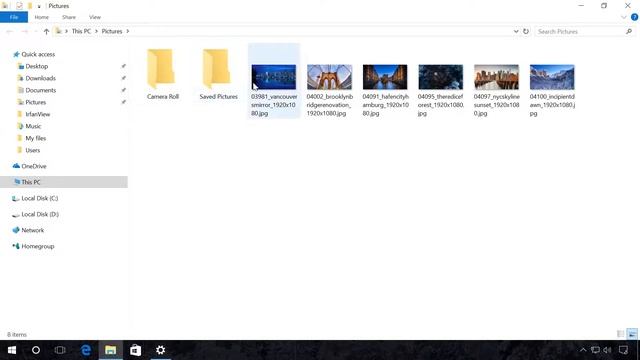Image resolution: width=640 pixels, height=360 pixels.
Task: Click the pin icon beside Documents
Action: 124,90
